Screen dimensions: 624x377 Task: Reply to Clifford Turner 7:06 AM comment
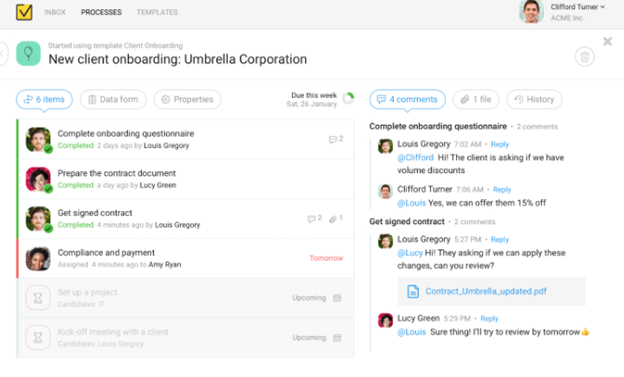point(502,189)
